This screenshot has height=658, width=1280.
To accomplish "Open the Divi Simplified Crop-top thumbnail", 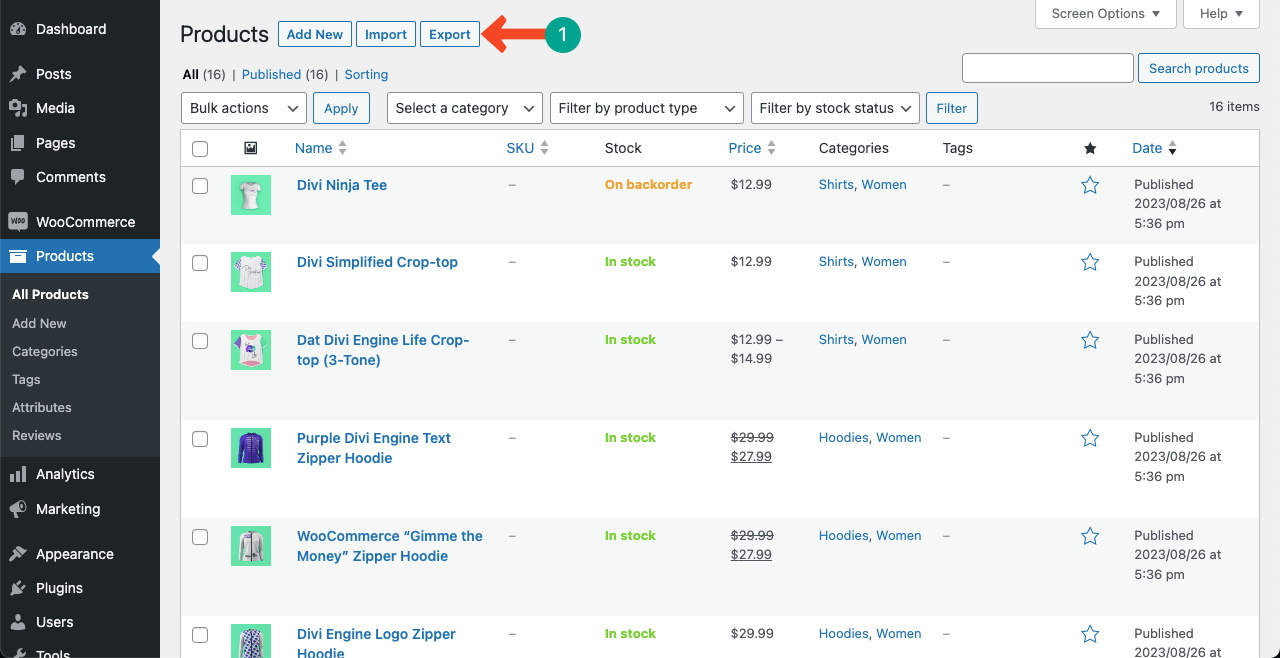I will [x=251, y=272].
